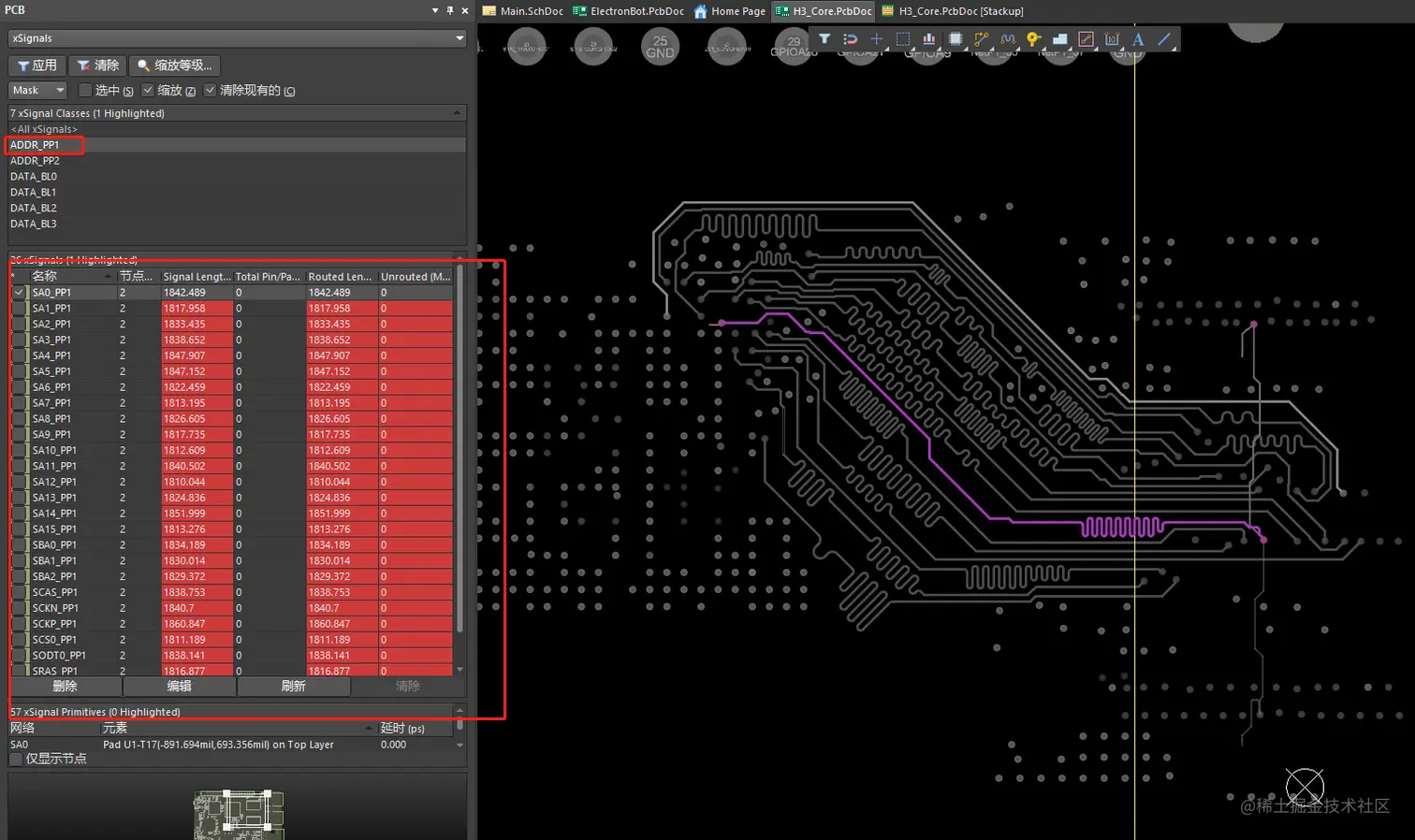The image size is (1415, 840).
Task: Select the place line tool
Action: coord(1165,39)
